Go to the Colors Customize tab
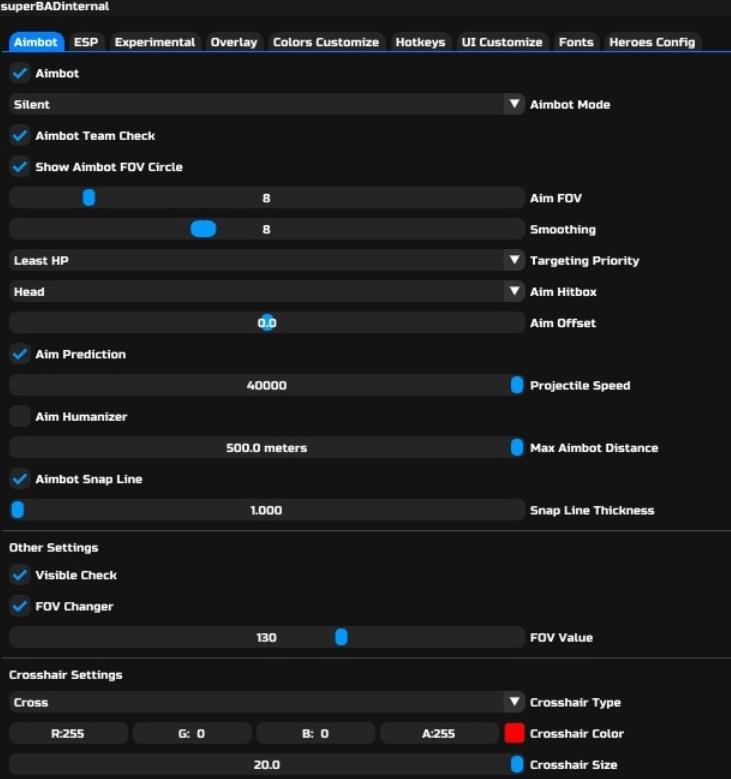Viewport: 731px width, 779px height. pyautogui.click(x=325, y=42)
